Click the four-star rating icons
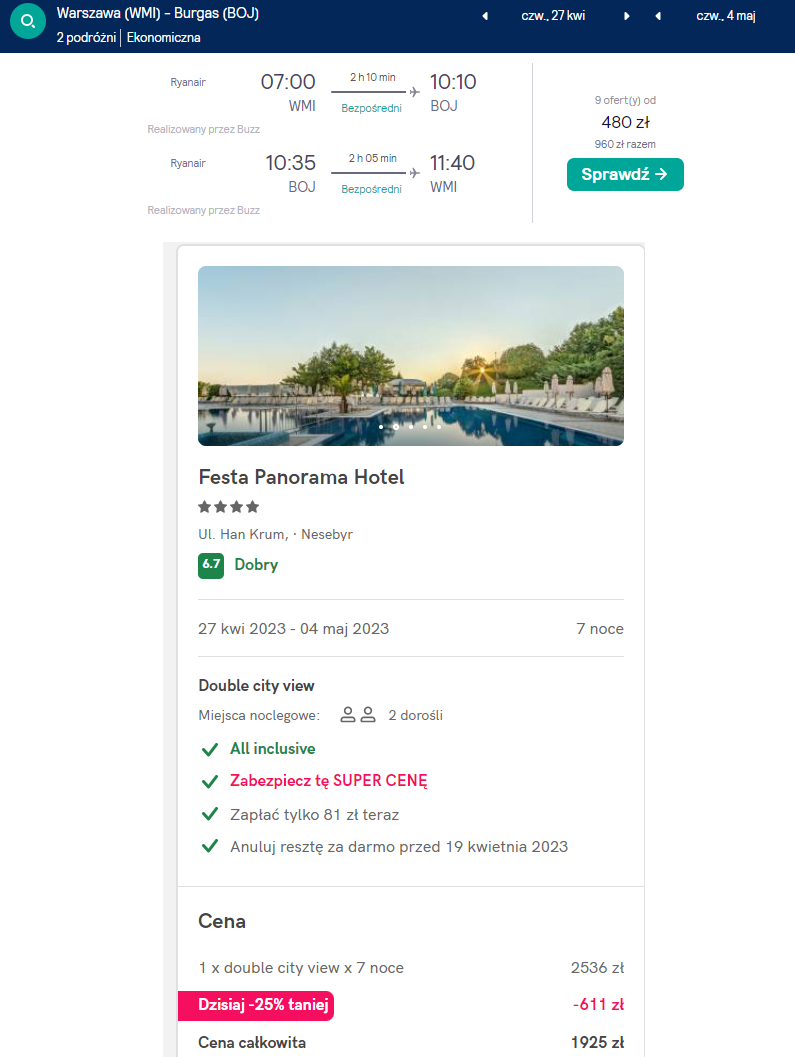Viewport: 795px width, 1057px height. point(229,506)
